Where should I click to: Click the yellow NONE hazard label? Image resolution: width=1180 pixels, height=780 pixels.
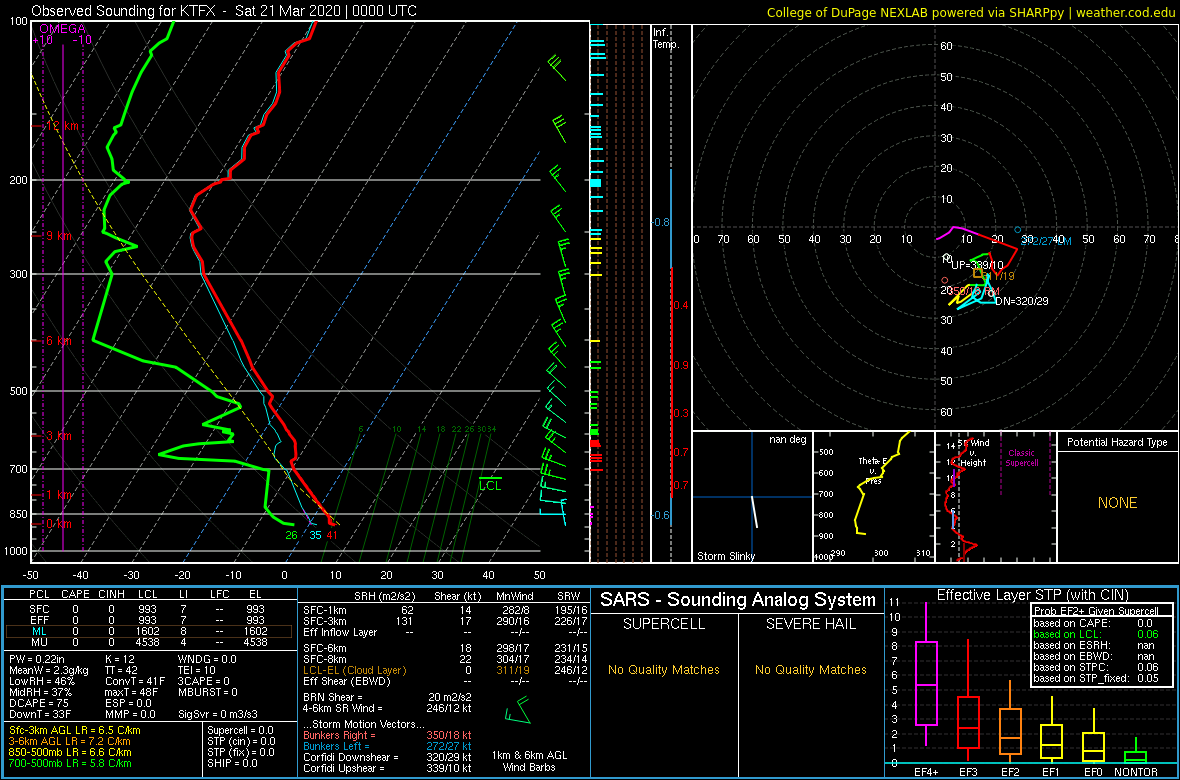click(x=1117, y=503)
